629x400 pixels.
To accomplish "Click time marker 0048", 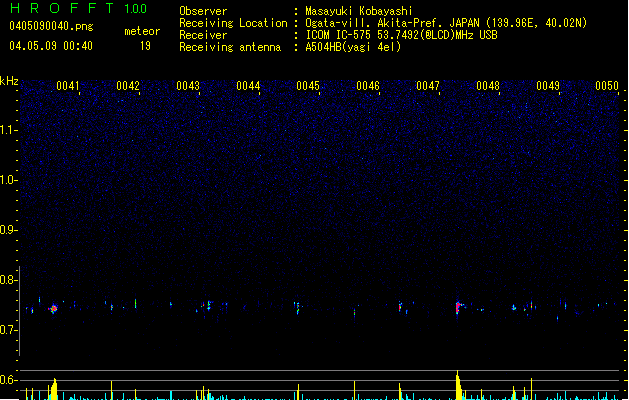I will click(x=488, y=86).
